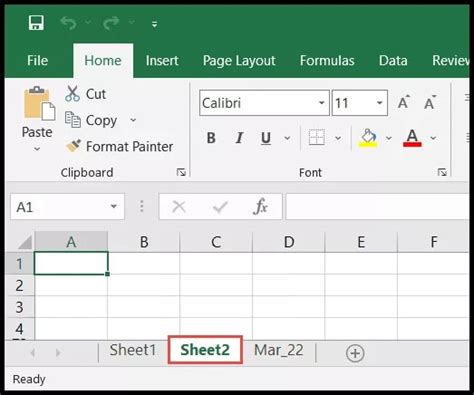Open the Name Box dropdown arrow
The image size is (474, 395).
pos(114,207)
